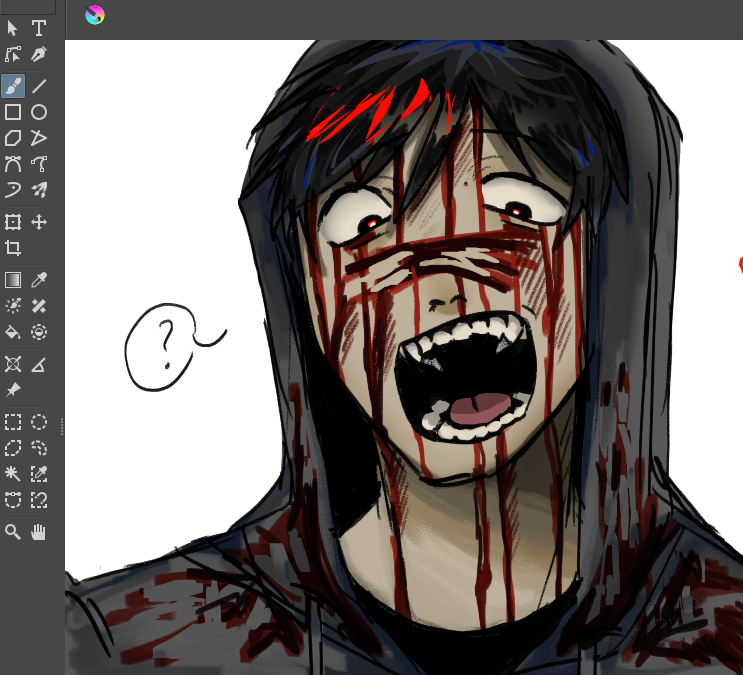Select the Magnetic Selection tool
Viewport: 743px width, 675px height.
(39, 500)
